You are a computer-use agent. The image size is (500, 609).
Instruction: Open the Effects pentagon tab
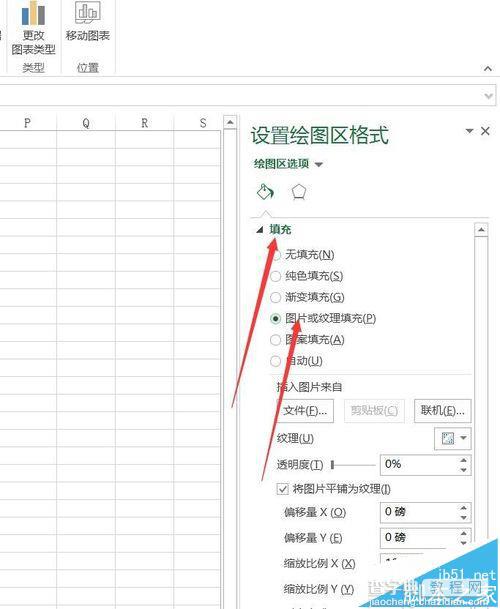pyautogui.click(x=299, y=192)
